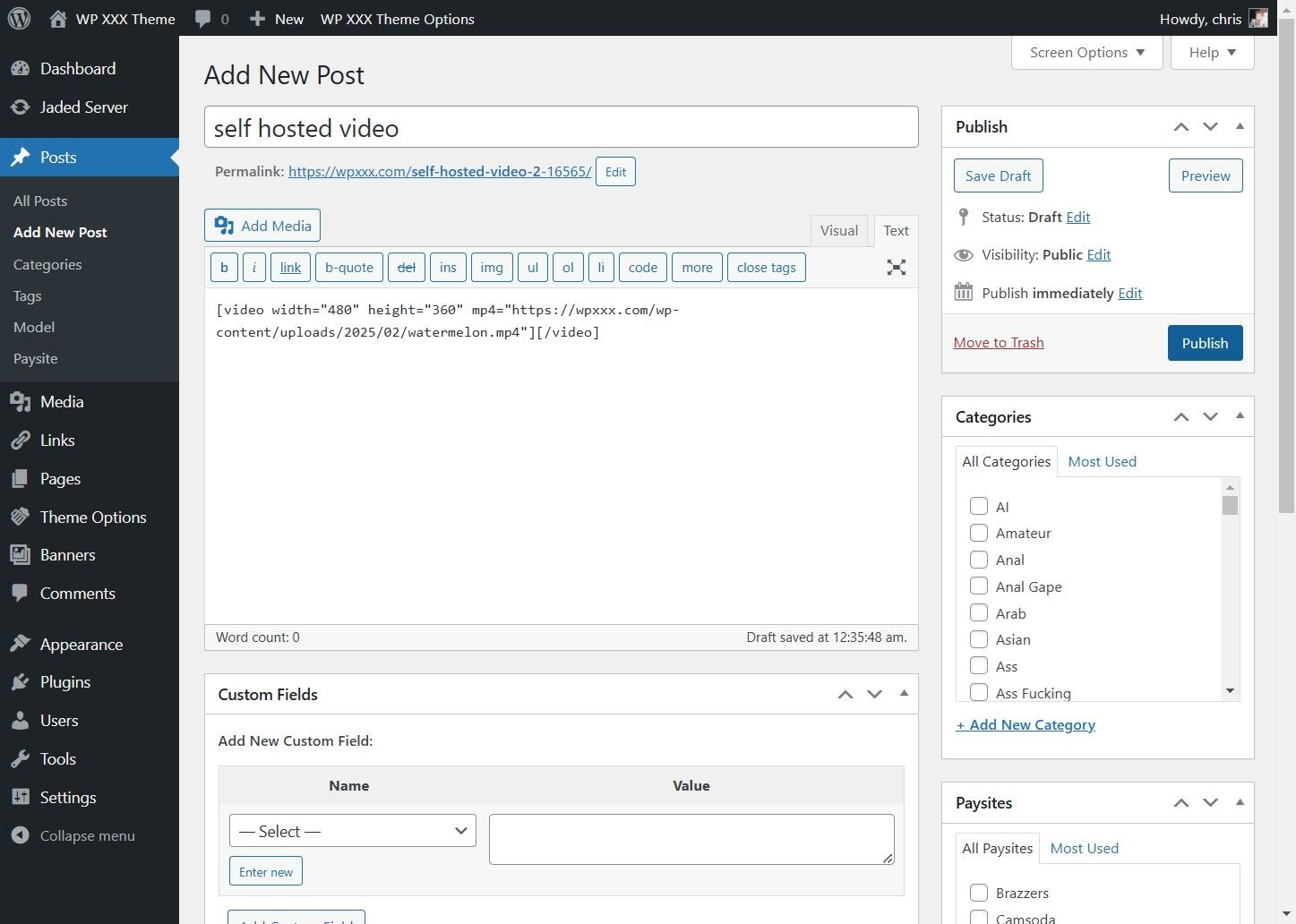The height and width of the screenshot is (924, 1296).
Task: Click inside the post title field
Action: click(x=562, y=127)
